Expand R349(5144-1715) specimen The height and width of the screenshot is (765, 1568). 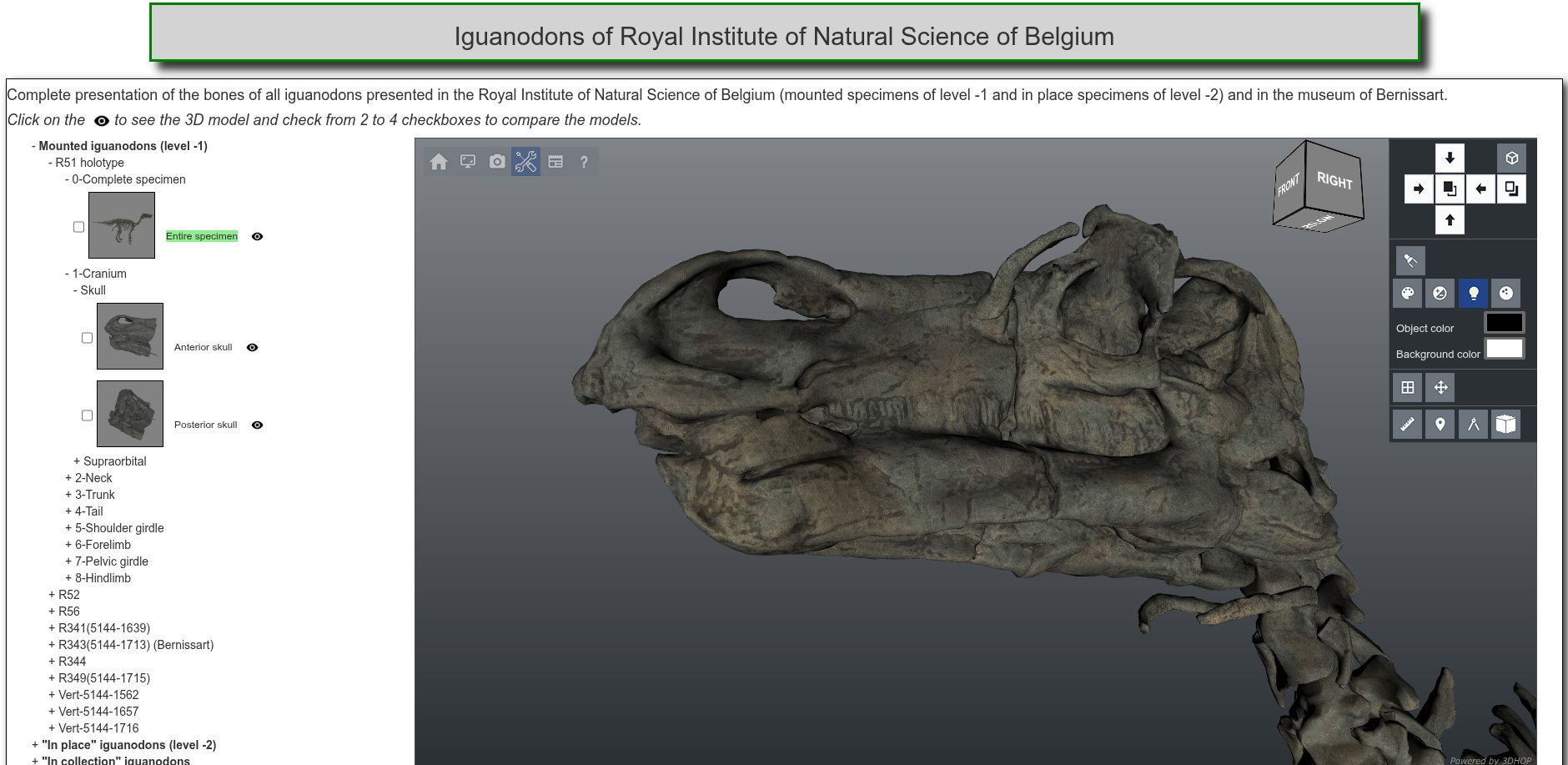[x=99, y=678]
